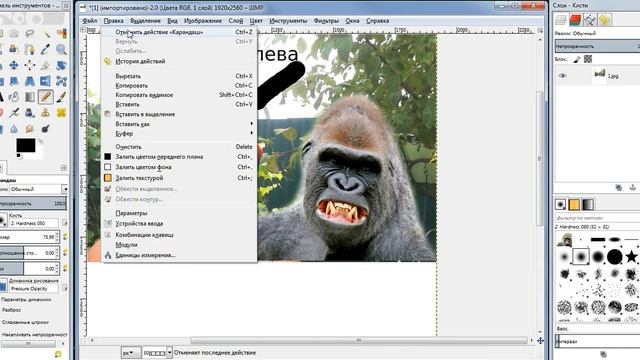Switch to the Gradients tab in brushes dock
This screenshot has width=640, height=360.
pos(588,204)
